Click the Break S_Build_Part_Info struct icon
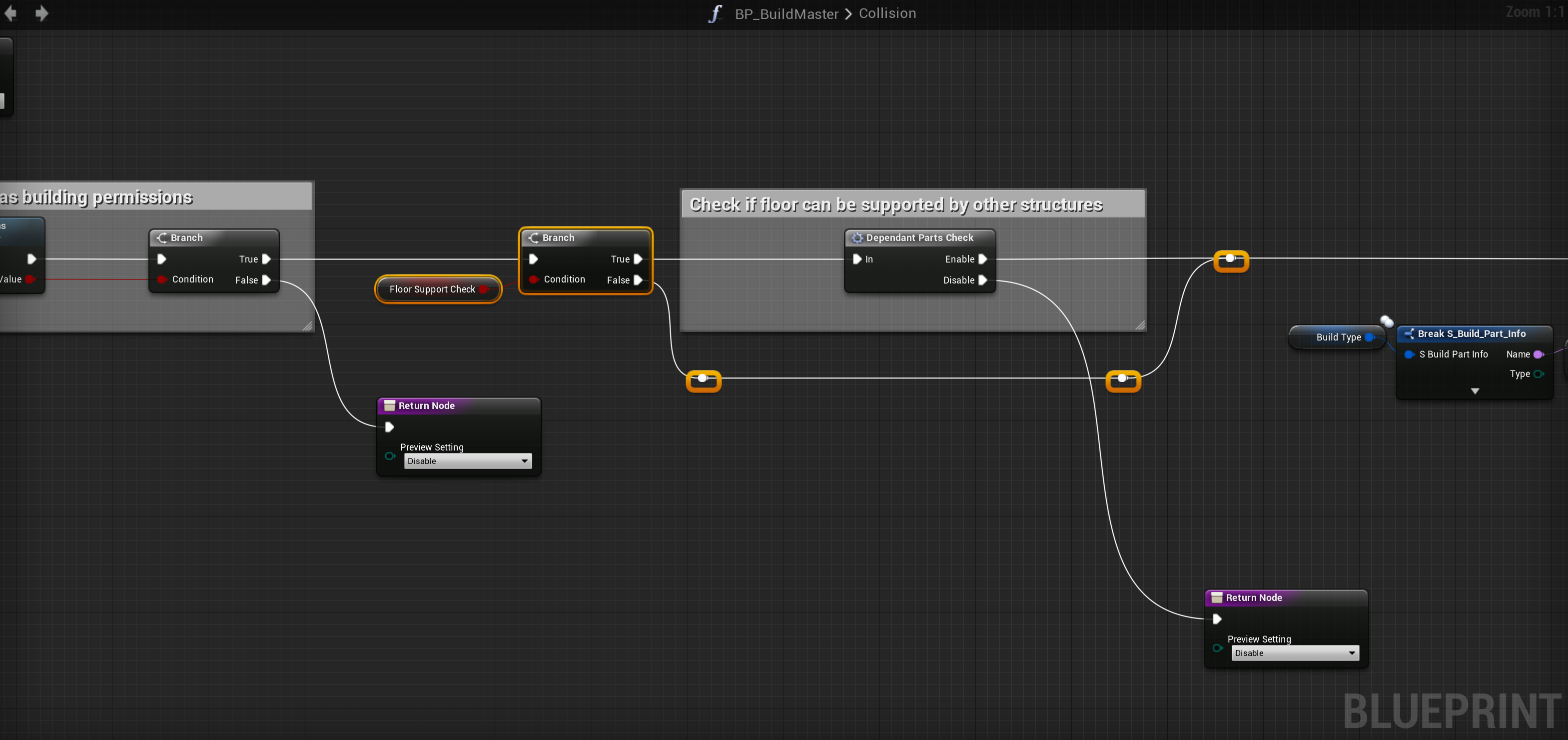This screenshot has height=740, width=1568. (1409, 334)
